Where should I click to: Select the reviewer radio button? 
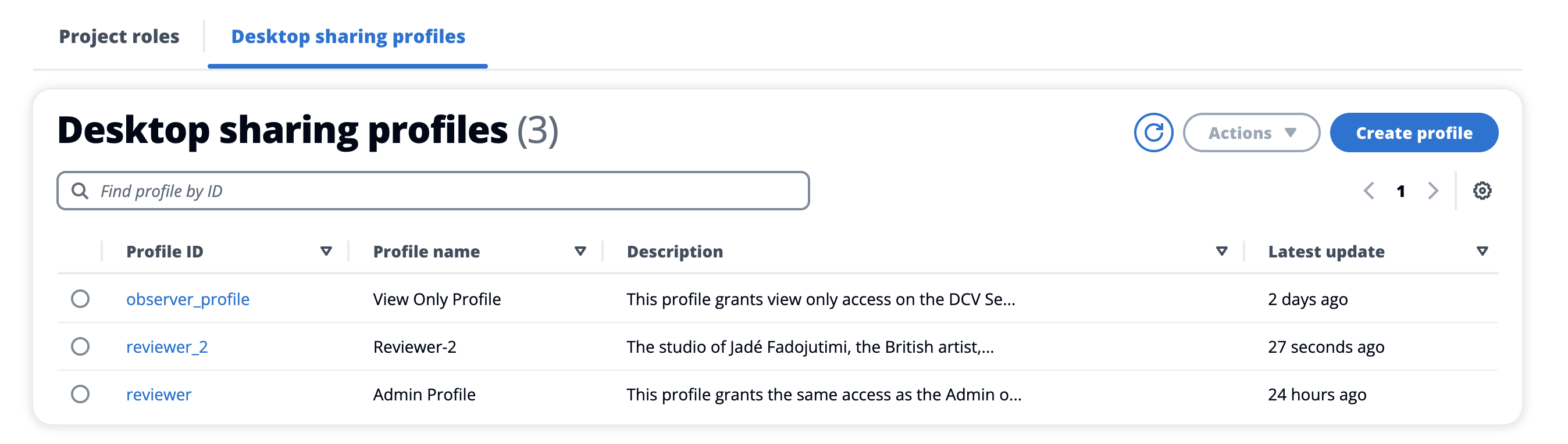click(x=80, y=394)
